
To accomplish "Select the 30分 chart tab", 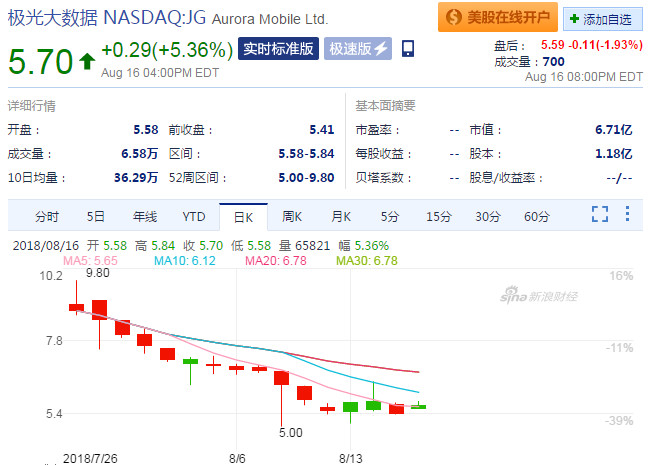I will coord(488,217).
